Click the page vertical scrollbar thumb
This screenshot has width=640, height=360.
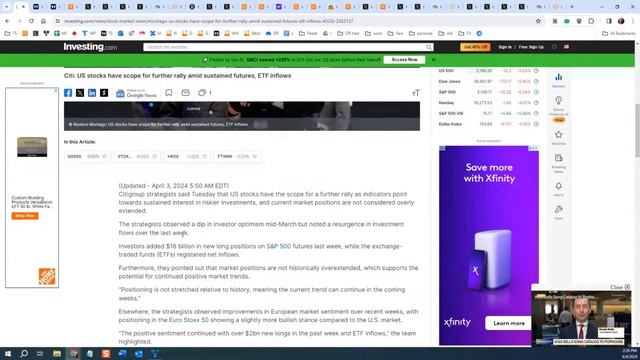tap(637, 130)
